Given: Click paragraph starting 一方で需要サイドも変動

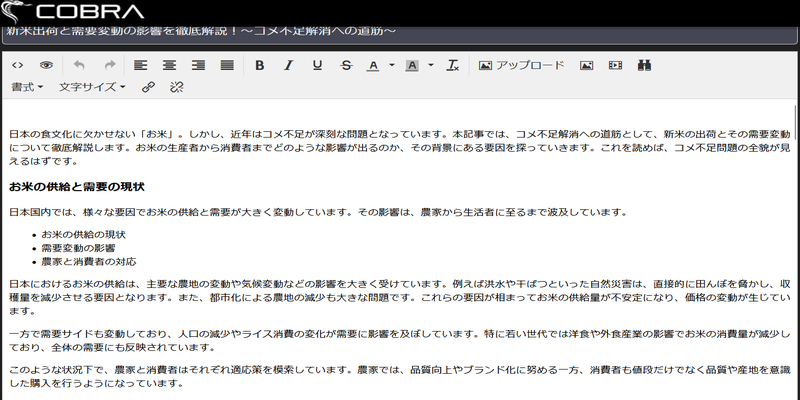Looking at the screenshot, I should [x=400, y=341].
